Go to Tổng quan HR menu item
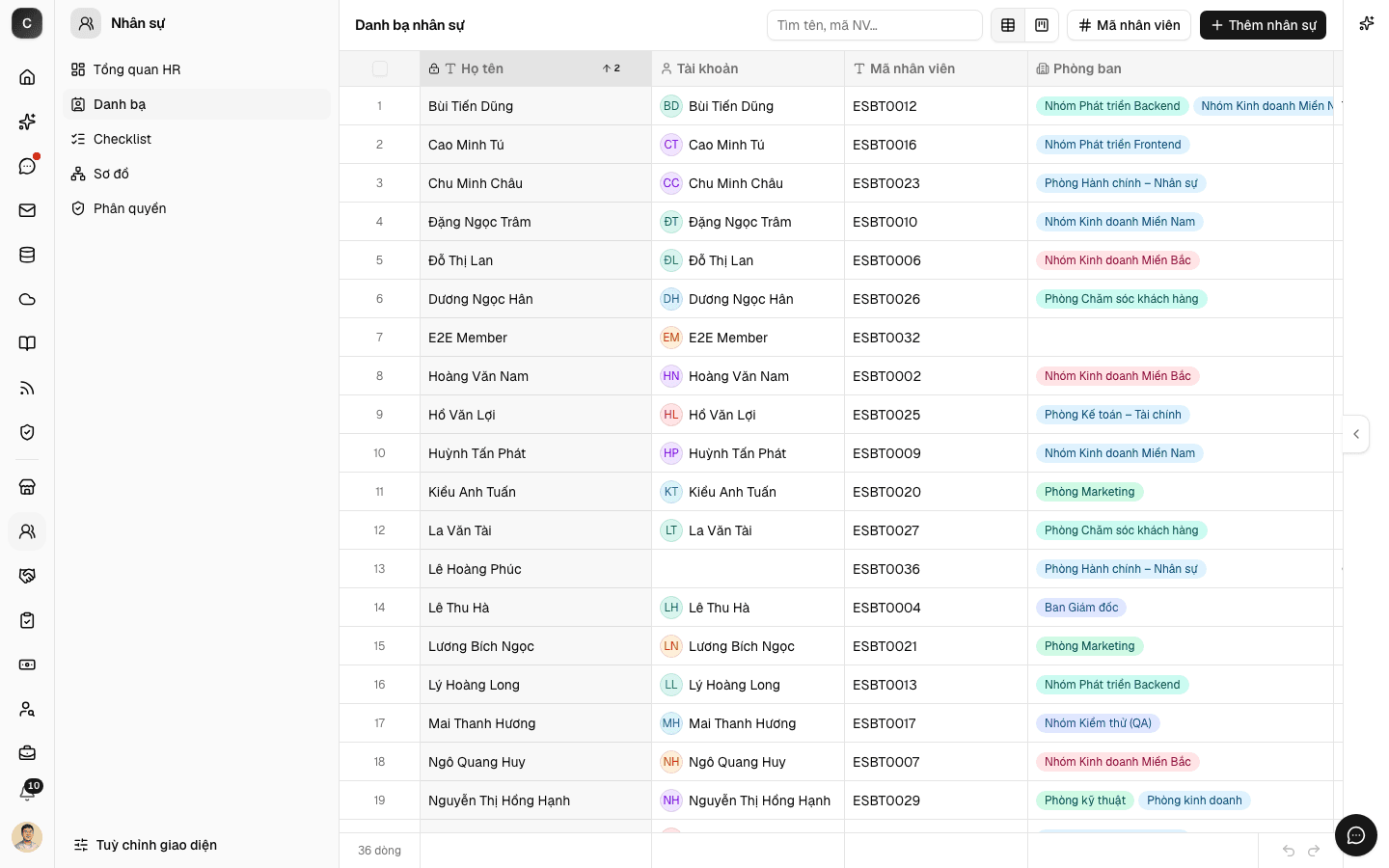Viewport: 1389px width, 868px height. click(197, 69)
